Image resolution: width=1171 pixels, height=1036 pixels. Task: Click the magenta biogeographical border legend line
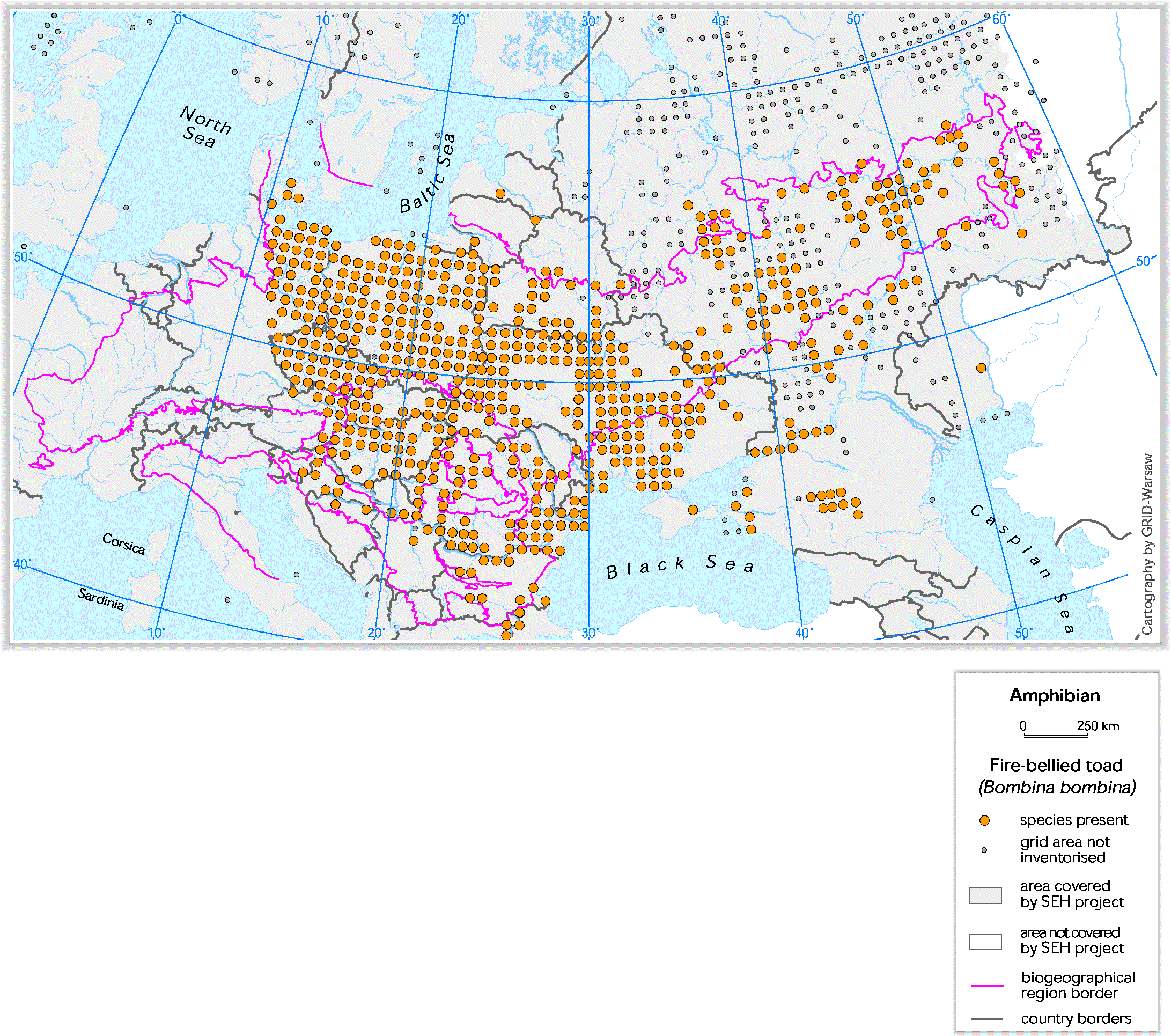987,986
